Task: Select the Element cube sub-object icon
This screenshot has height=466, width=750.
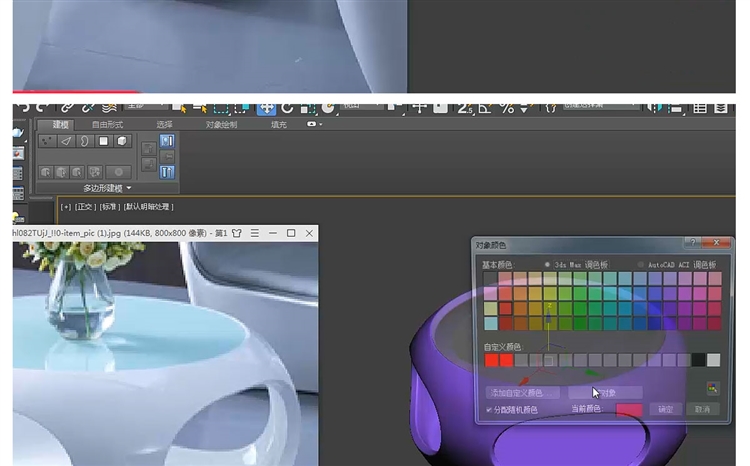Action: (122, 141)
